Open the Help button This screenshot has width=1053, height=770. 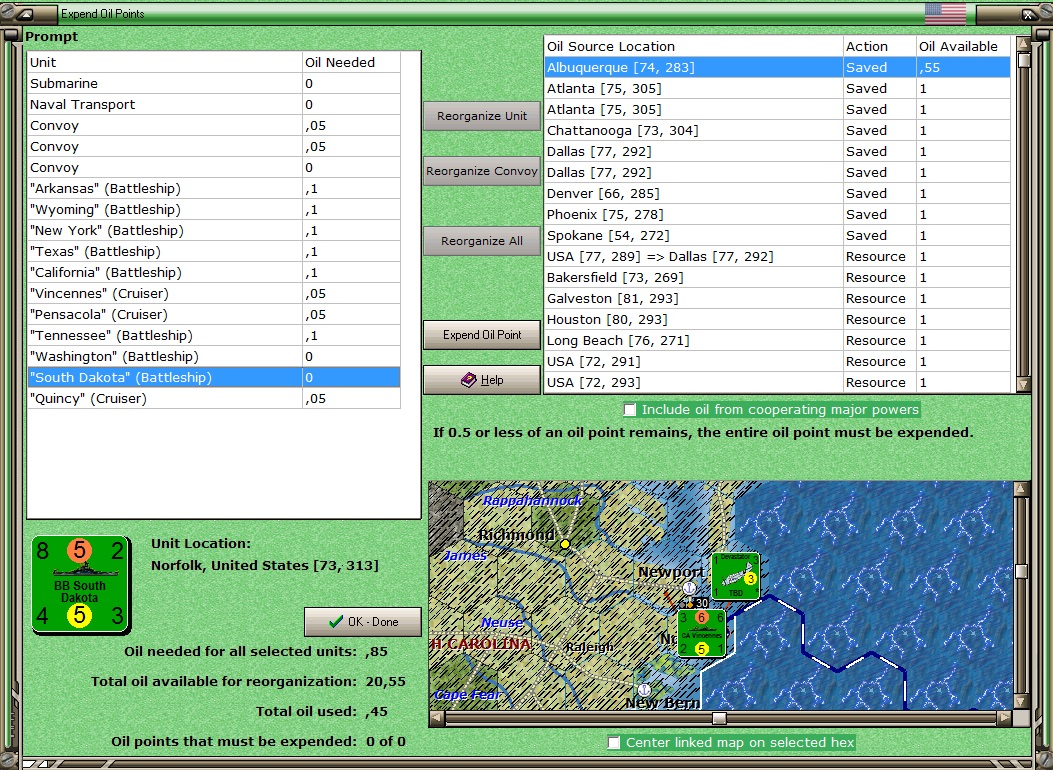tap(482, 380)
